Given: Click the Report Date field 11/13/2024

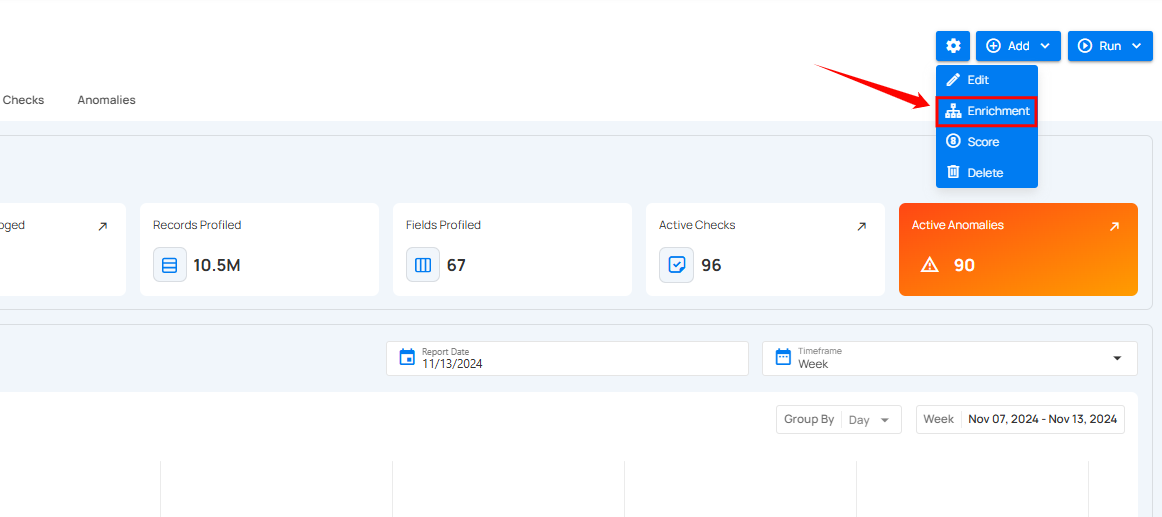Looking at the screenshot, I should point(567,358).
